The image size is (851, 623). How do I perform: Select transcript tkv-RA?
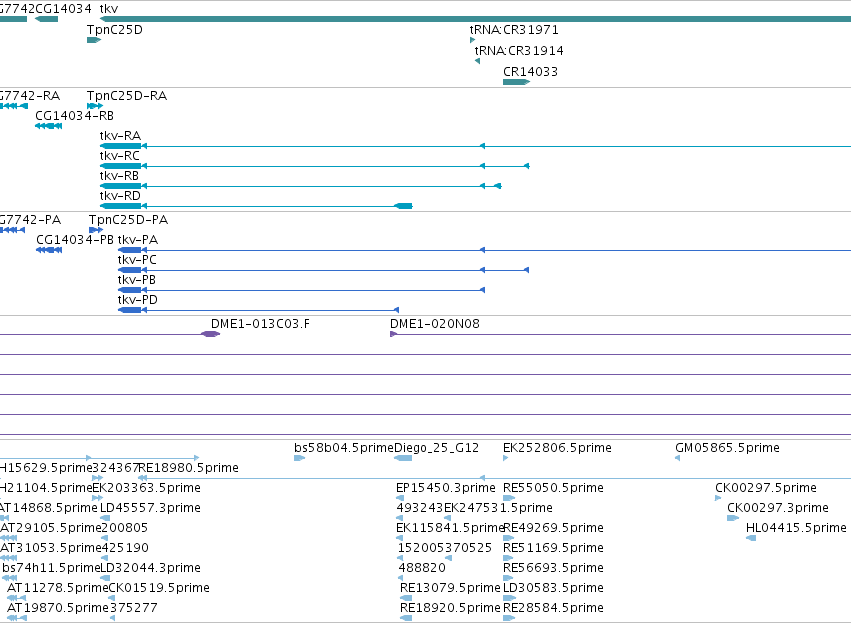[120, 136]
